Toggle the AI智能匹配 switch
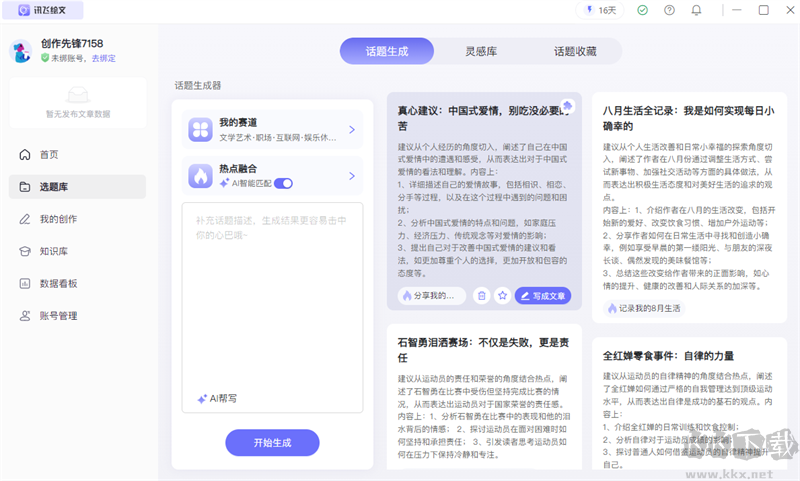The image size is (800, 481). (283, 184)
